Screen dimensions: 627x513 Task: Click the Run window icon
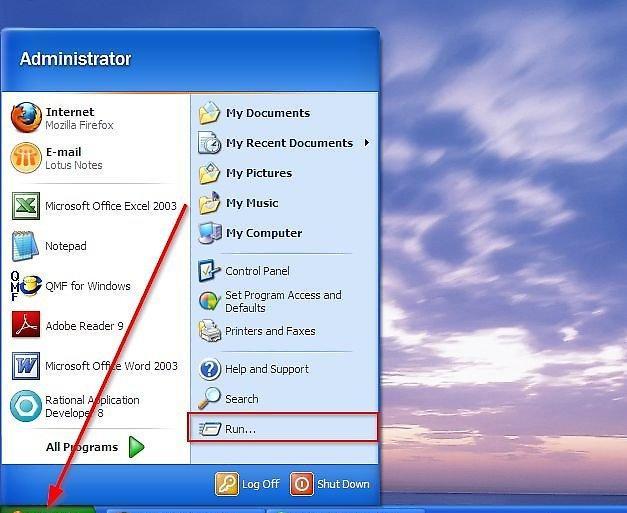pos(210,429)
